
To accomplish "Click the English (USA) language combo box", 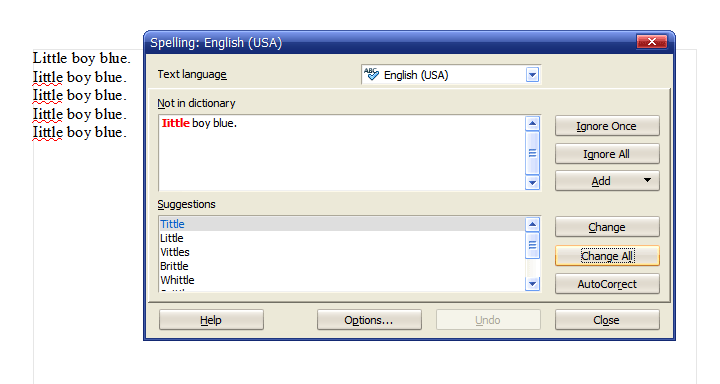I will 451,74.
